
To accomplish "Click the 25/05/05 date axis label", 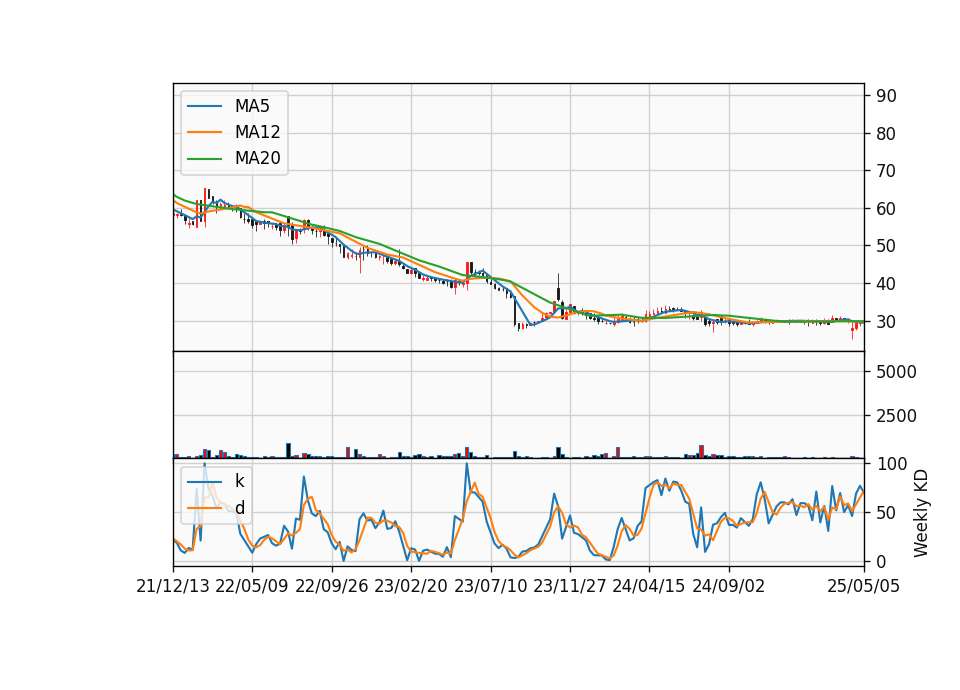I will [x=864, y=586].
